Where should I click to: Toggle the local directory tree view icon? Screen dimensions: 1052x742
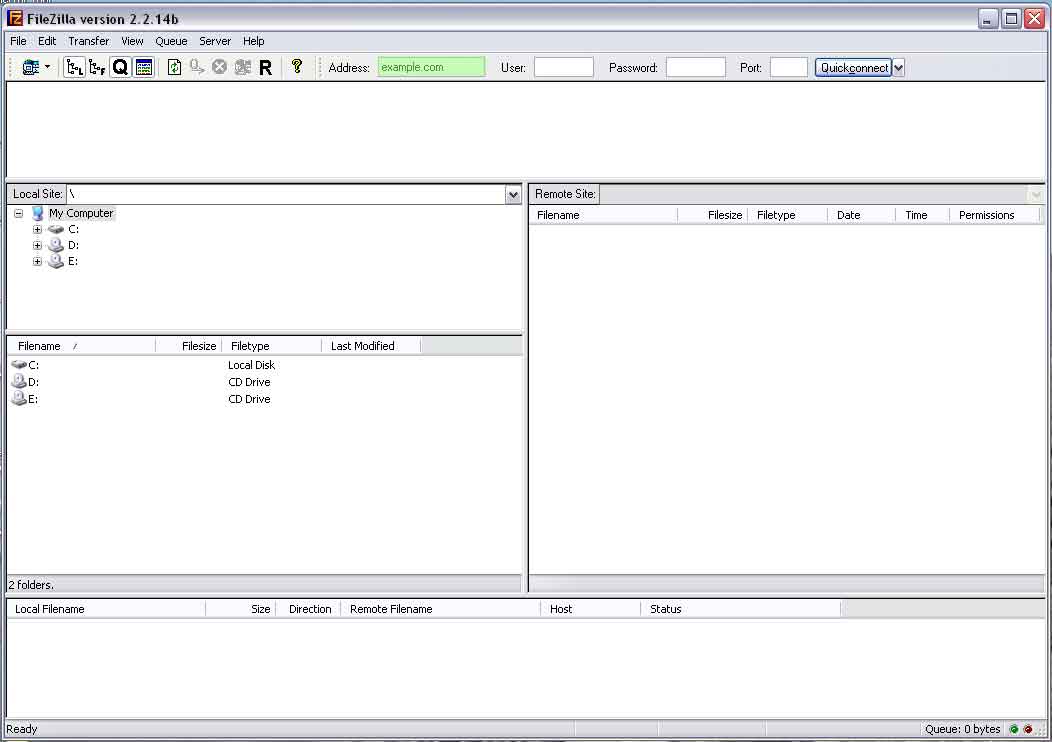point(74,67)
